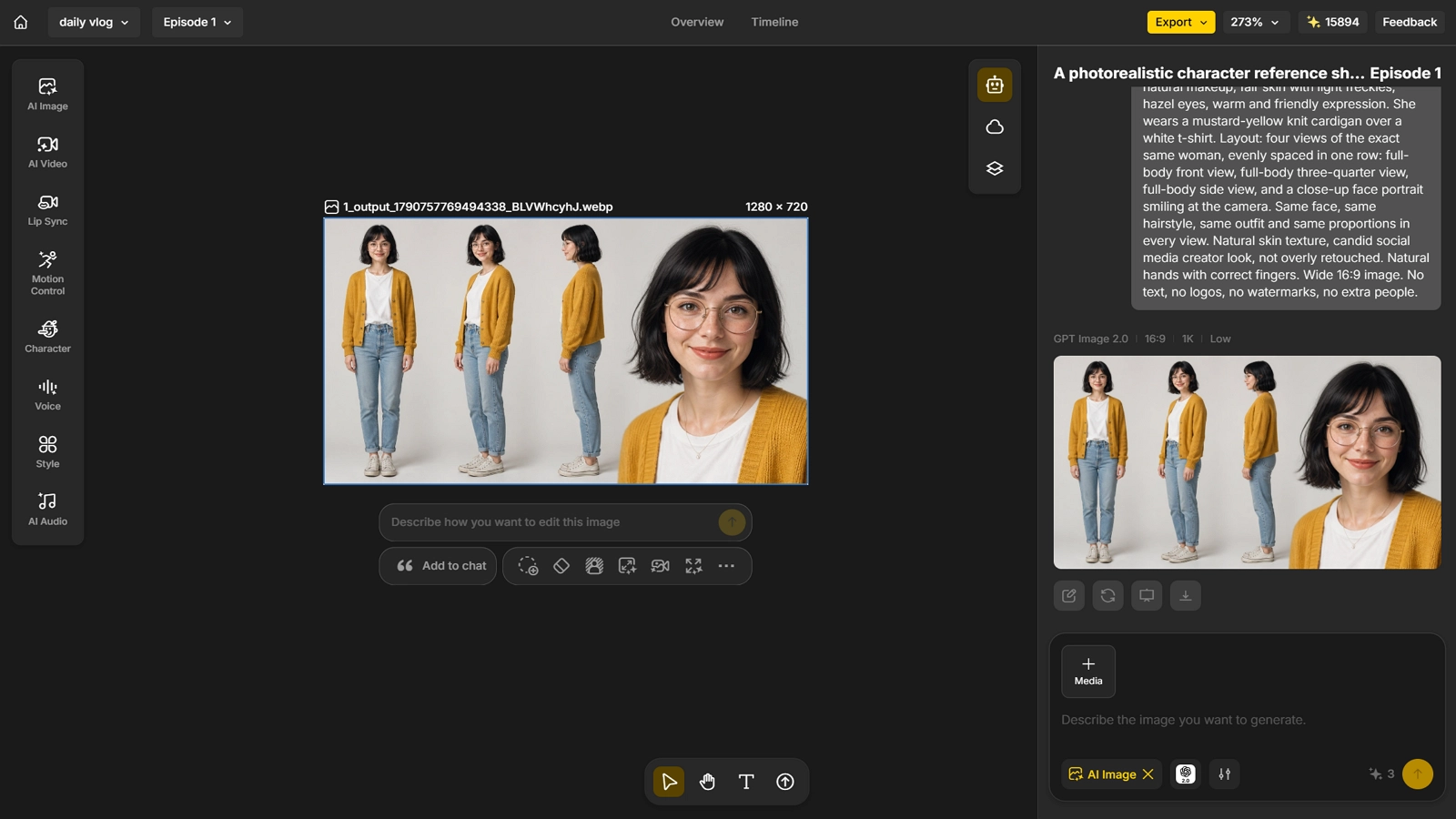
Task: Open the 273% zoom dropdown
Action: point(1255,22)
